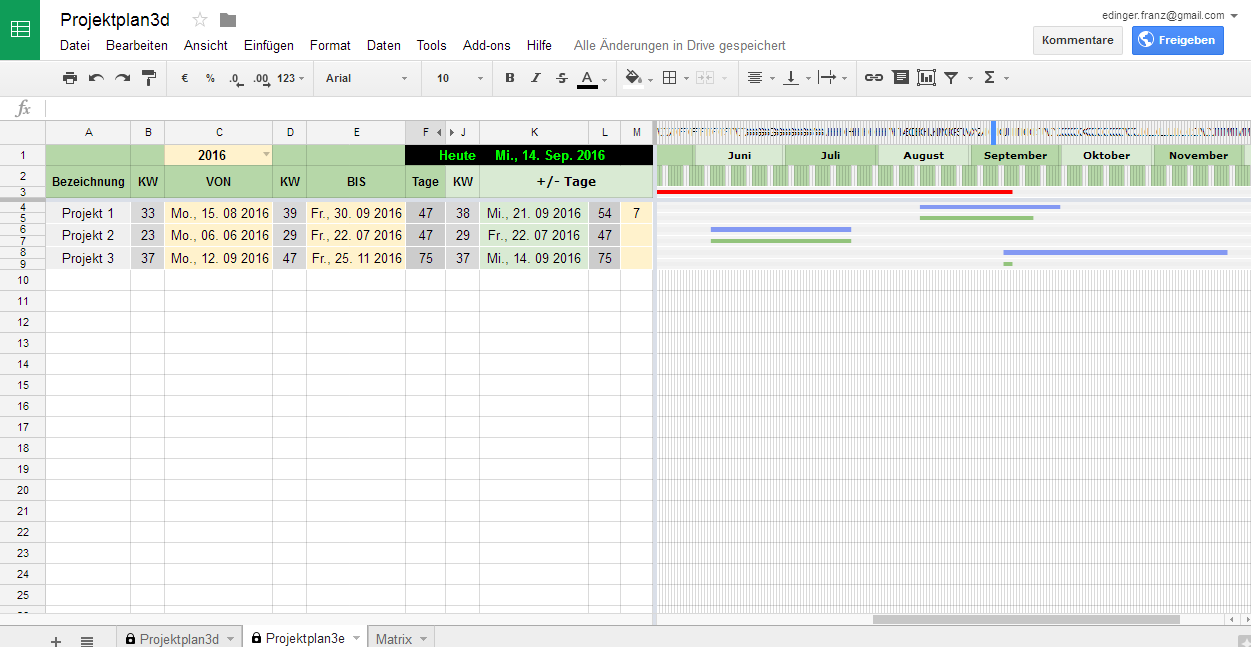1251x647 pixels.
Task: Toggle bold formatting
Action: pyautogui.click(x=510, y=77)
